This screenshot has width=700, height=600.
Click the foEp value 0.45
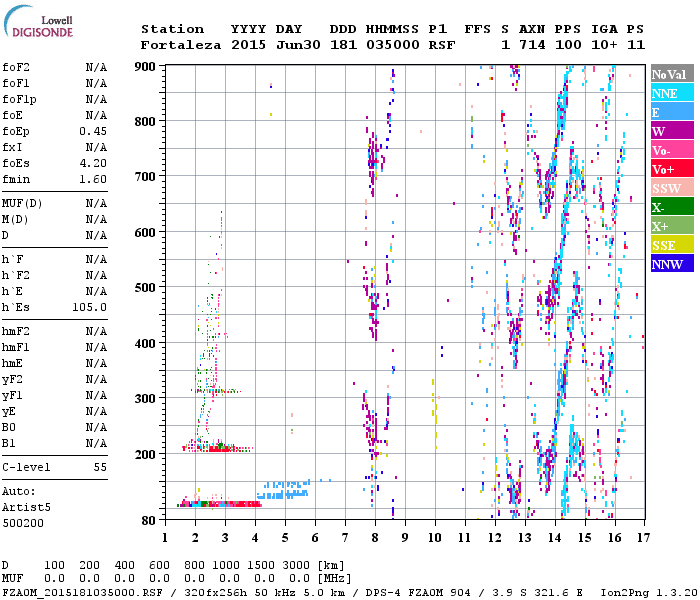click(x=93, y=131)
